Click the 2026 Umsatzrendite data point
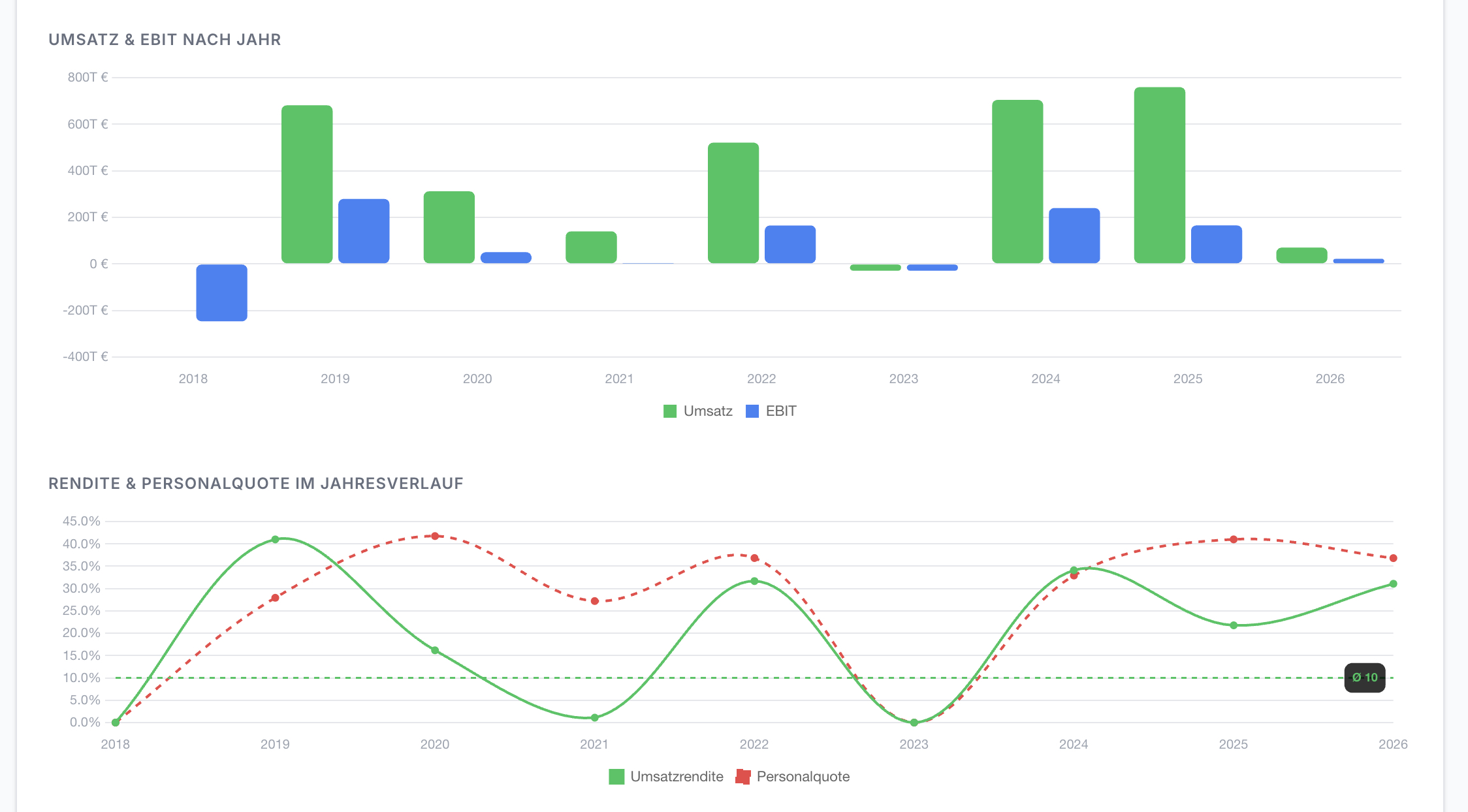The width and height of the screenshot is (1468, 812). [1393, 584]
